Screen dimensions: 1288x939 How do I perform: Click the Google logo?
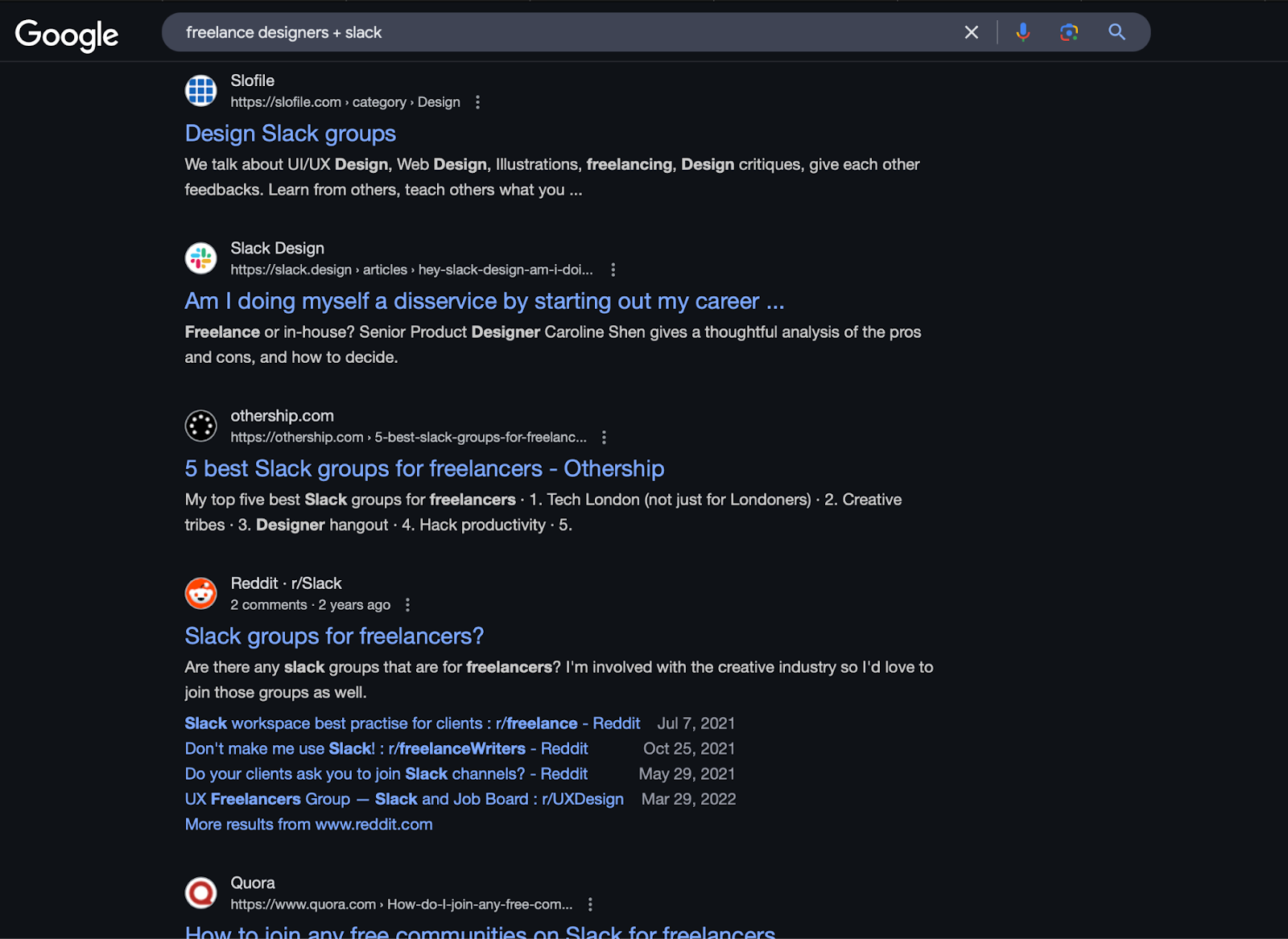67,34
